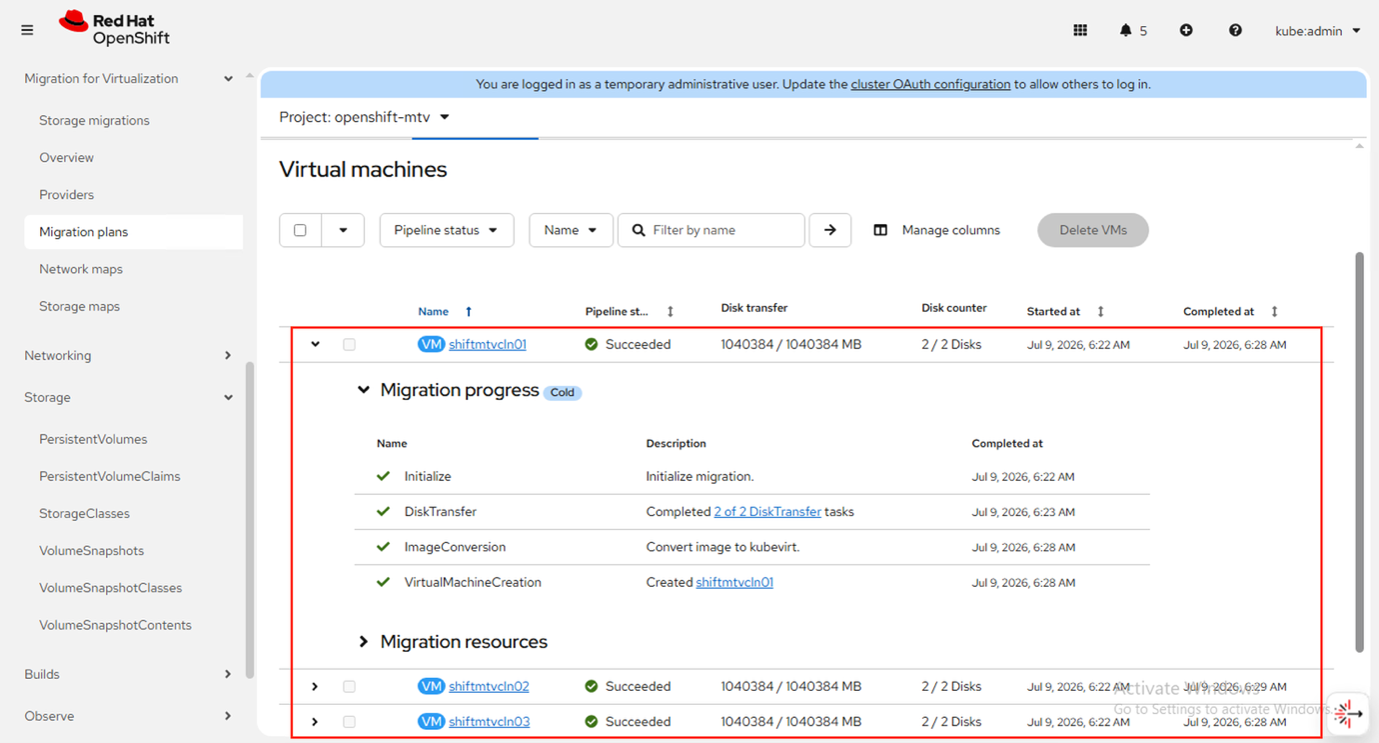
Task: Click Succeeded status icon for shiftmtvcln01
Action: [x=591, y=344]
